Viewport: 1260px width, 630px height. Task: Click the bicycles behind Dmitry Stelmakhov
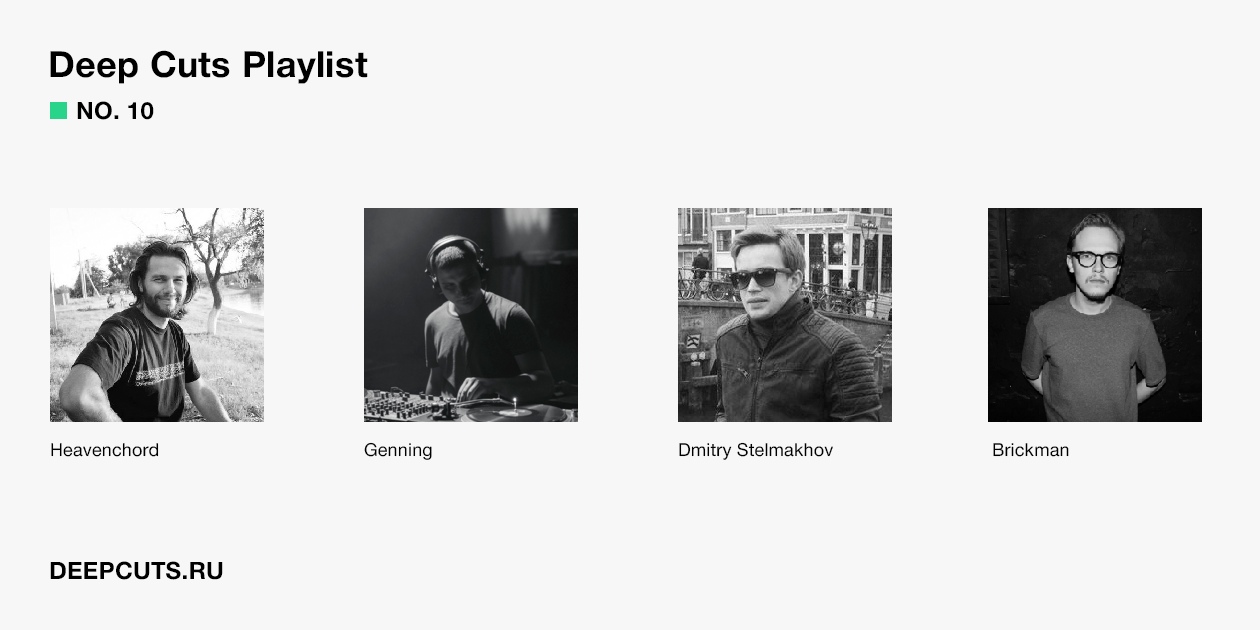(x=705, y=287)
